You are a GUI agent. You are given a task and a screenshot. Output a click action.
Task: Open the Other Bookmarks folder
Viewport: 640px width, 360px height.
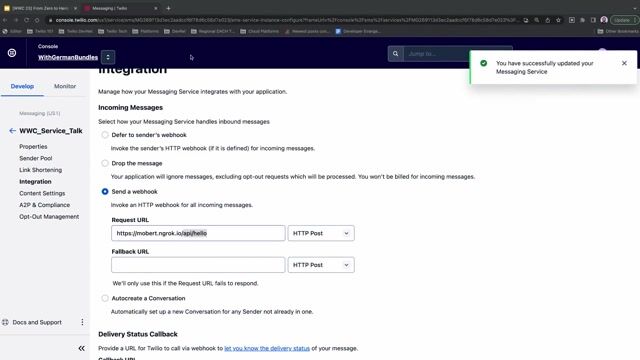pyautogui.click(x=617, y=31)
